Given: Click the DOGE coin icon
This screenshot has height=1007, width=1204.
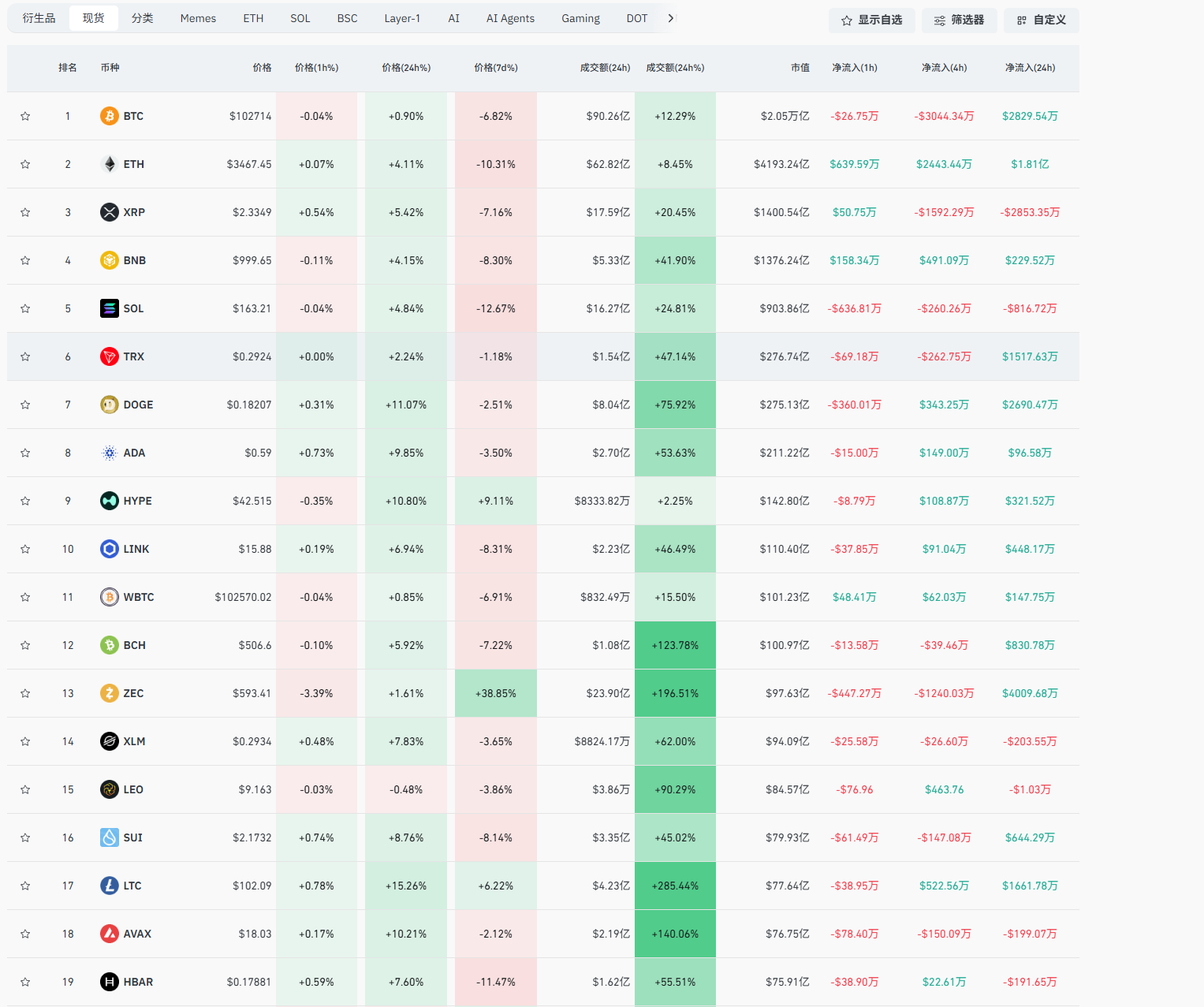Looking at the screenshot, I should (x=110, y=405).
